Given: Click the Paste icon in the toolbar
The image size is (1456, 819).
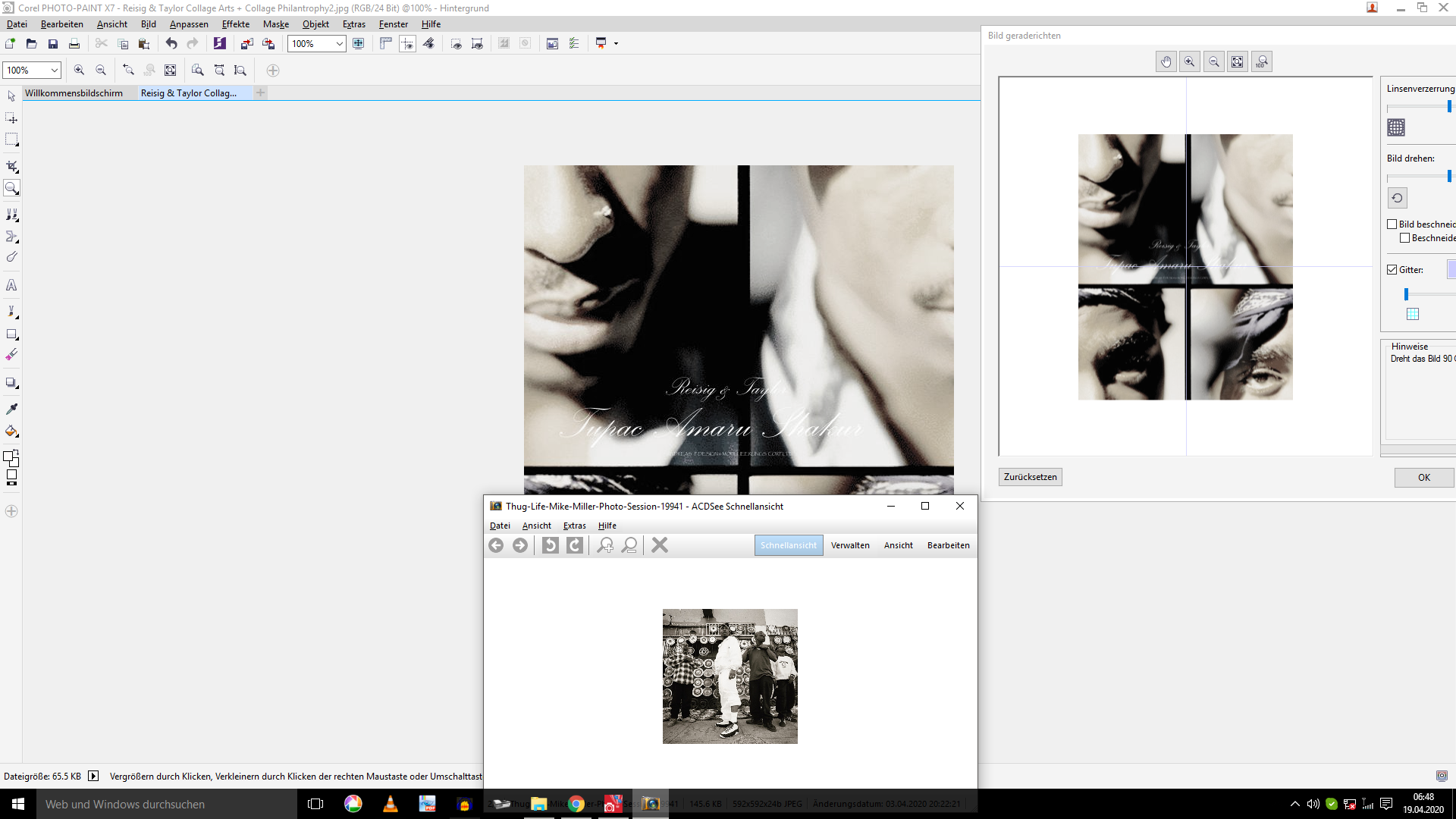Looking at the screenshot, I should pos(144,44).
